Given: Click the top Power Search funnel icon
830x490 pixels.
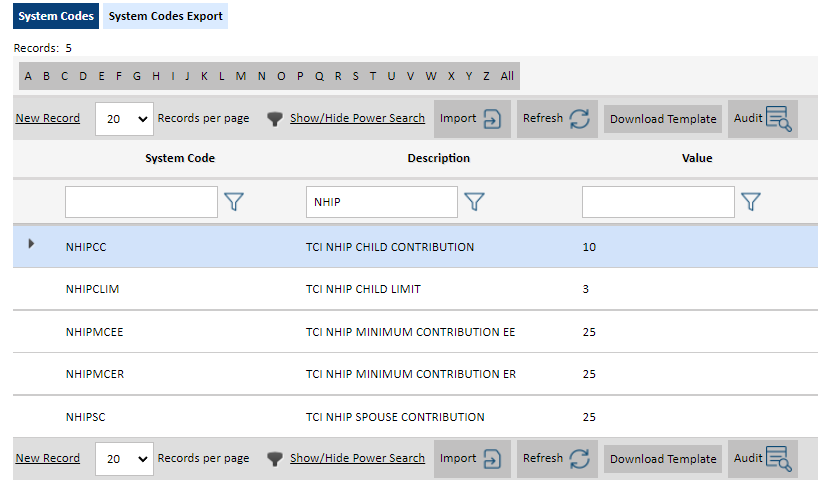Looking at the screenshot, I should (275, 119).
